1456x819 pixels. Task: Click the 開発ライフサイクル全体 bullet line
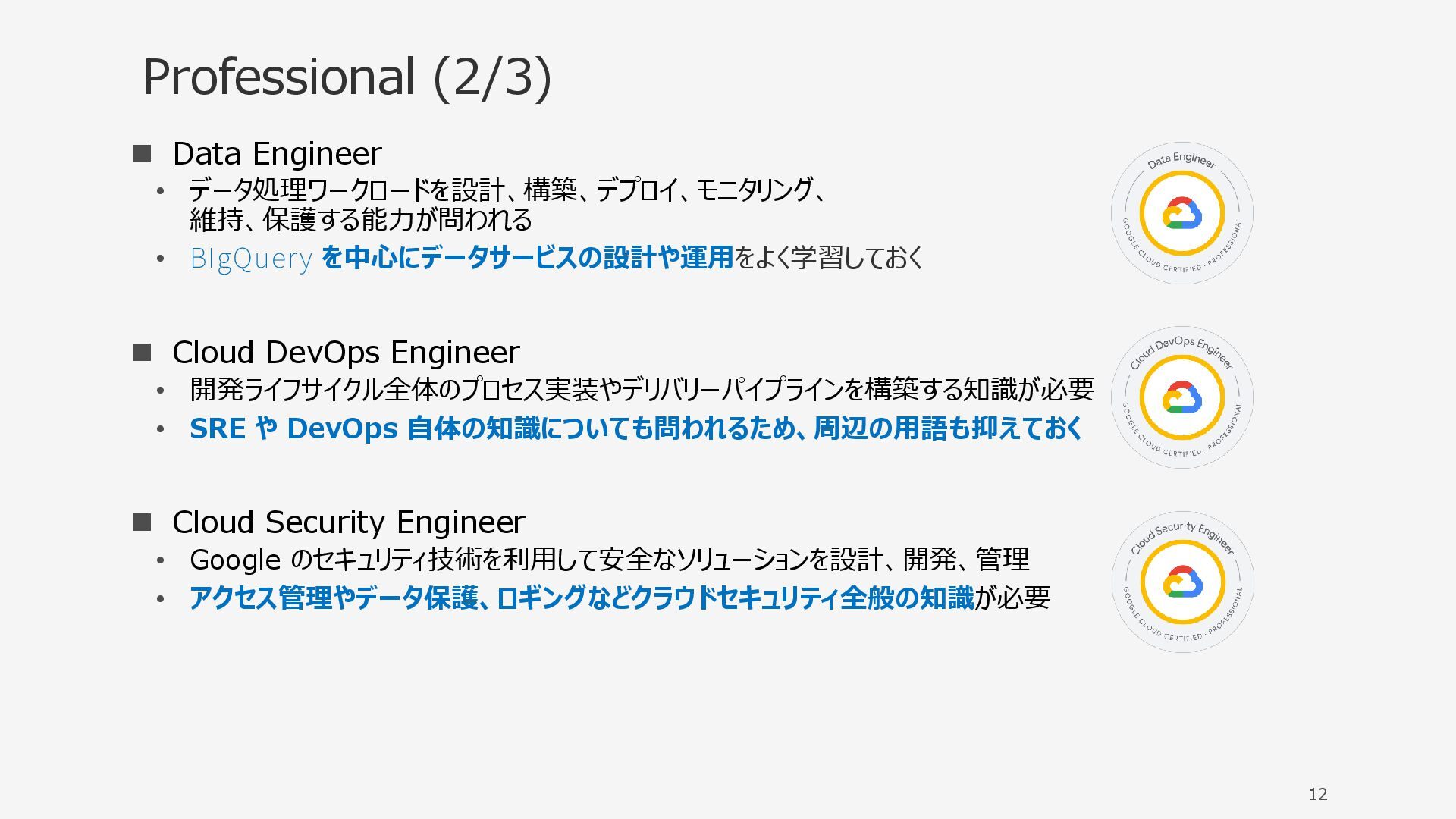pos(641,390)
